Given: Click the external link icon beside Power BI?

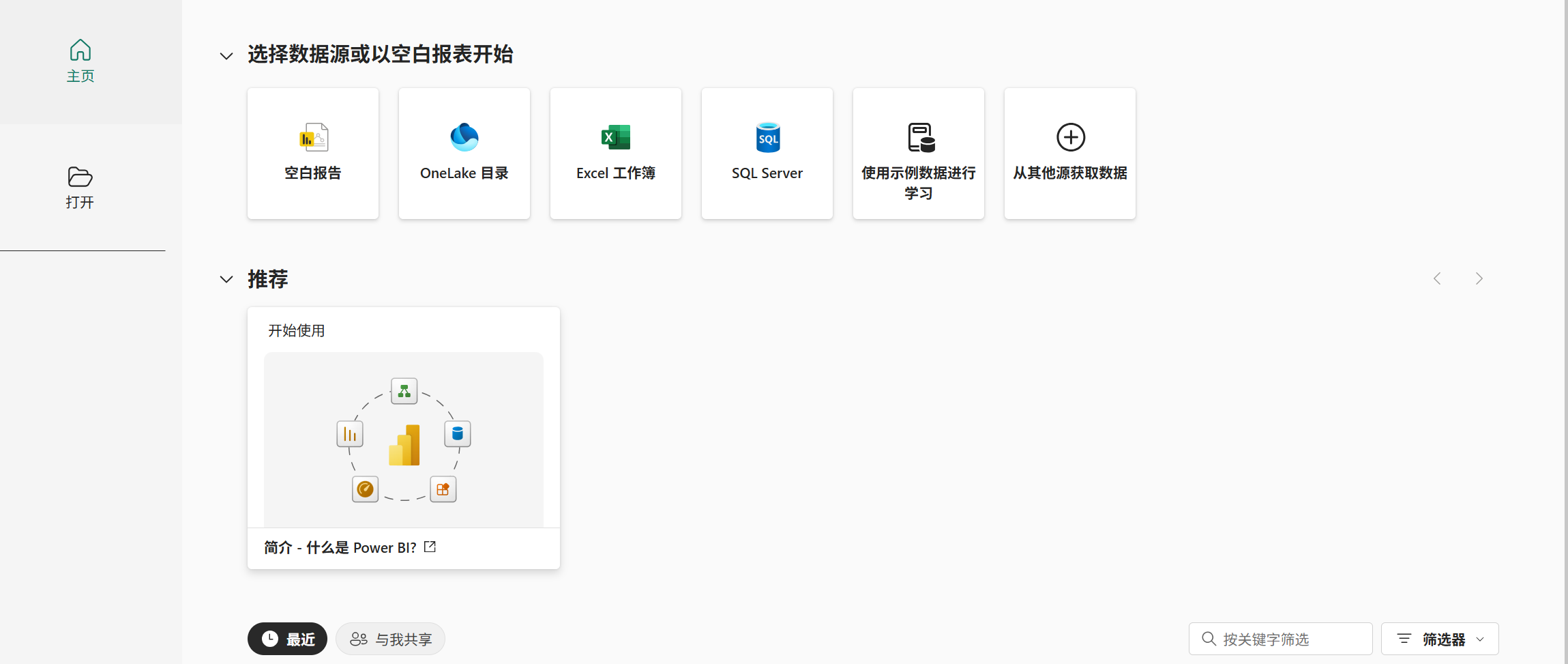Looking at the screenshot, I should [430, 547].
